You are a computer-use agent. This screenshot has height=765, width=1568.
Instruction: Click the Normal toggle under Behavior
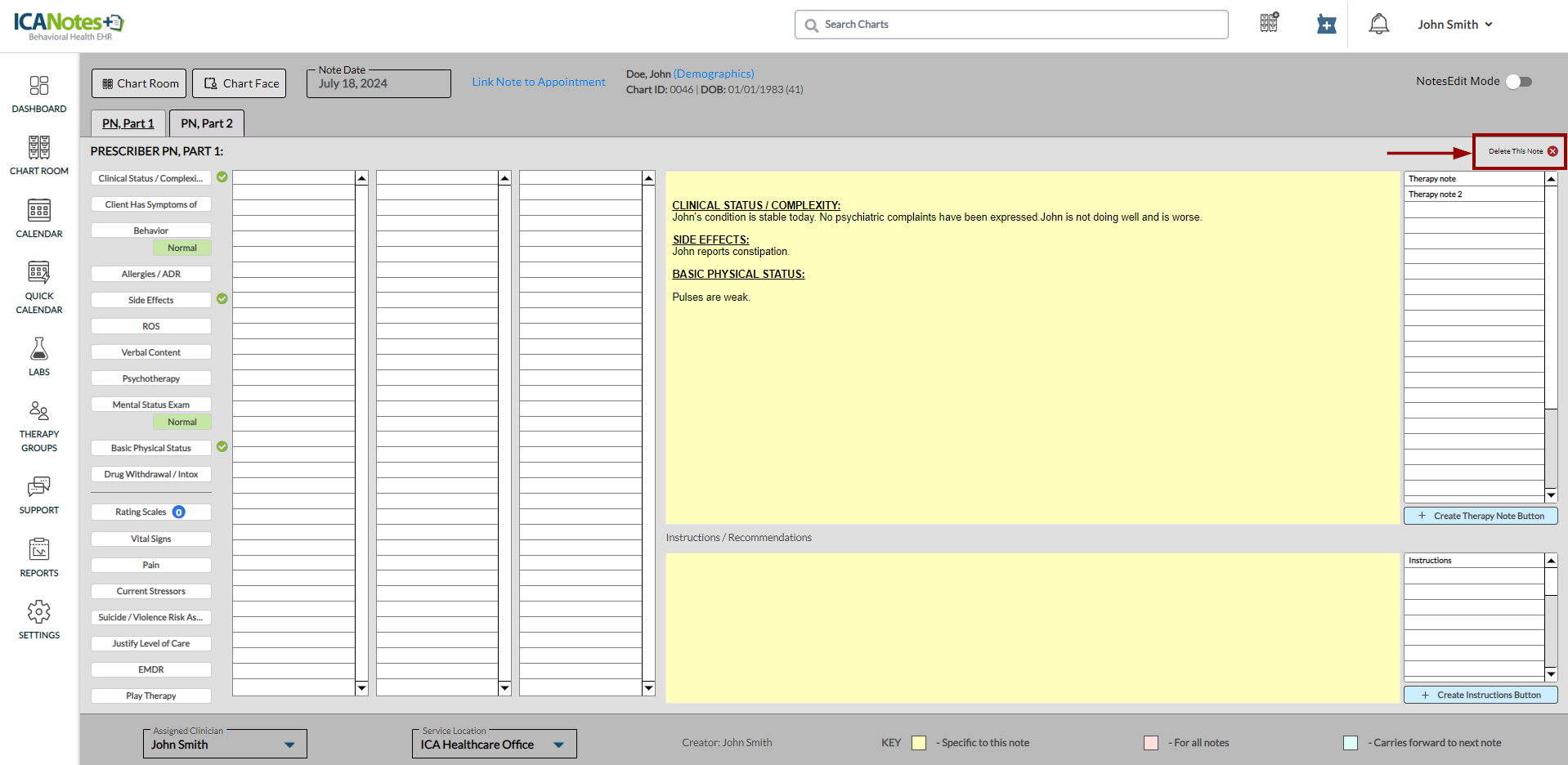(x=181, y=248)
